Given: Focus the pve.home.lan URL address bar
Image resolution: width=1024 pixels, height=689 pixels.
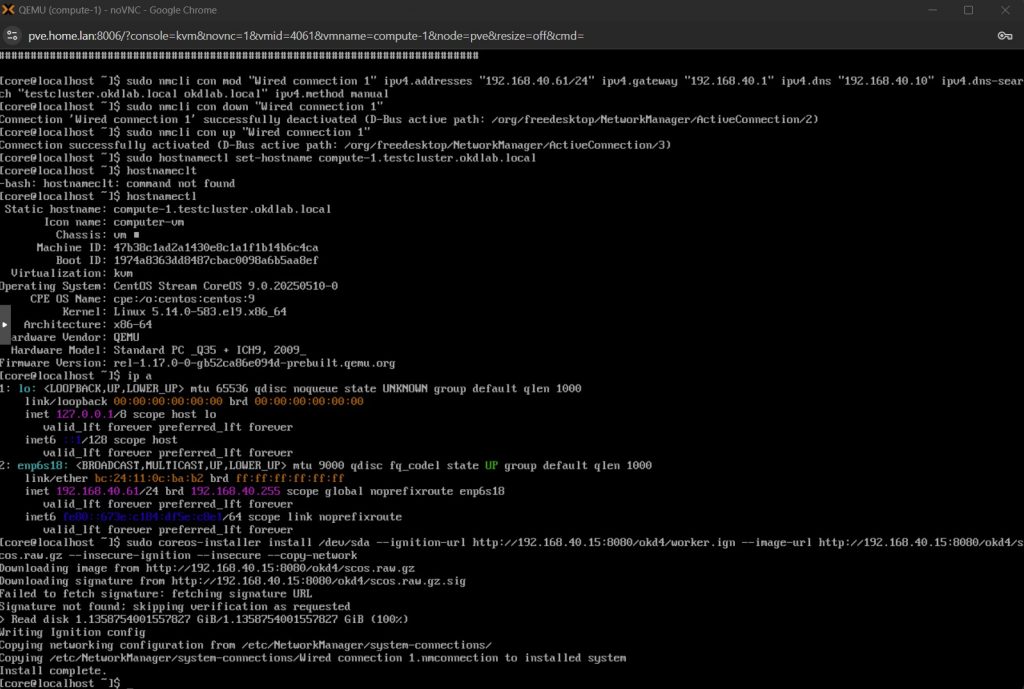Looking at the screenshot, I should click(x=300, y=35).
